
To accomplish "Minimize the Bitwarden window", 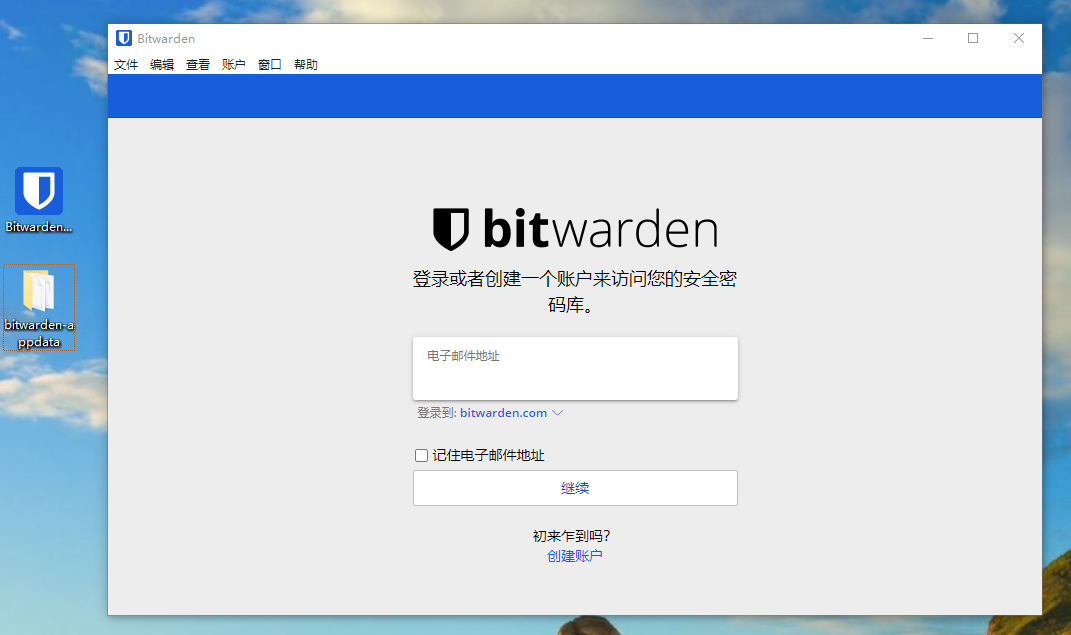I will (x=928, y=38).
